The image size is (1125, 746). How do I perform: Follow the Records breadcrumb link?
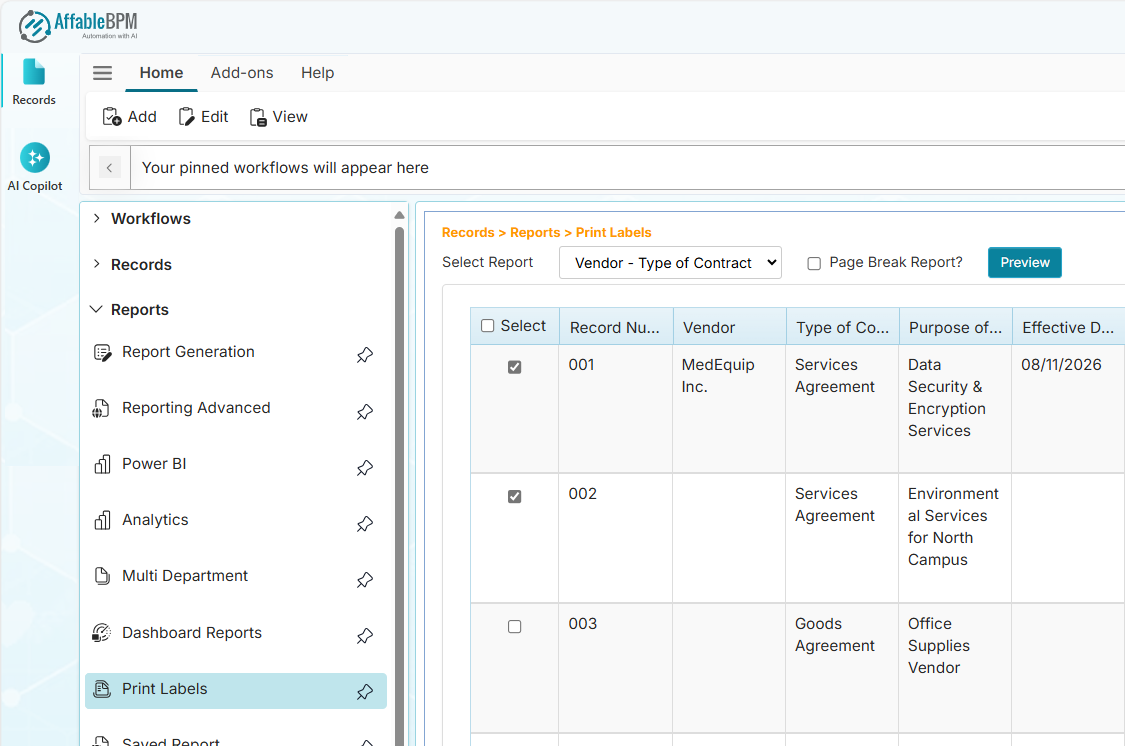click(467, 231)
